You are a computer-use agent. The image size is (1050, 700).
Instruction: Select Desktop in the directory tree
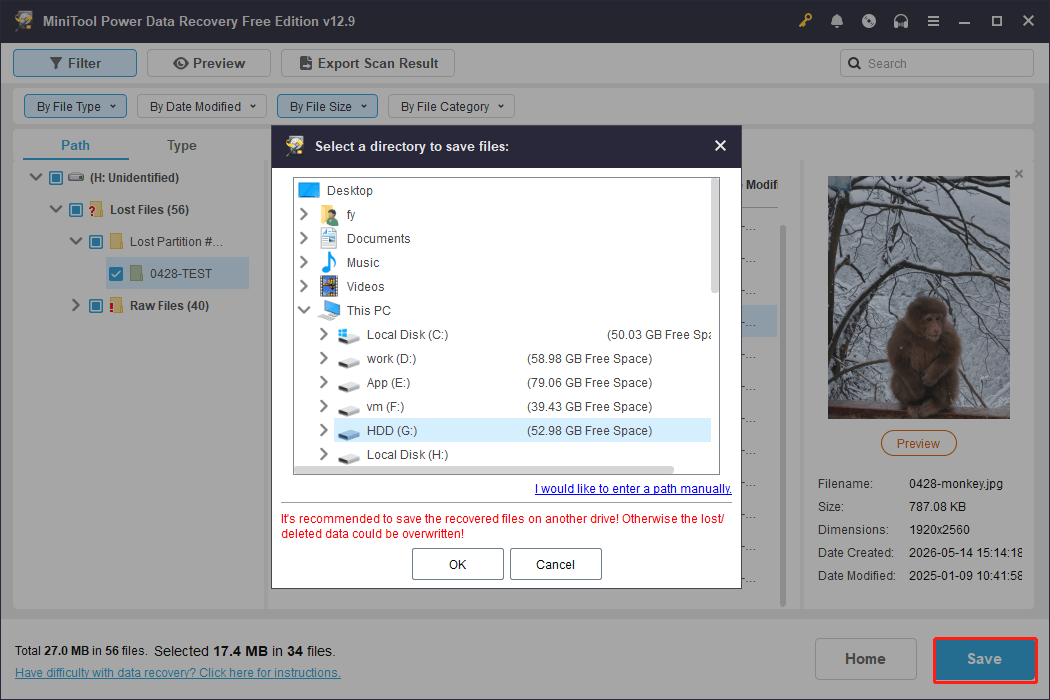(350, 190)
